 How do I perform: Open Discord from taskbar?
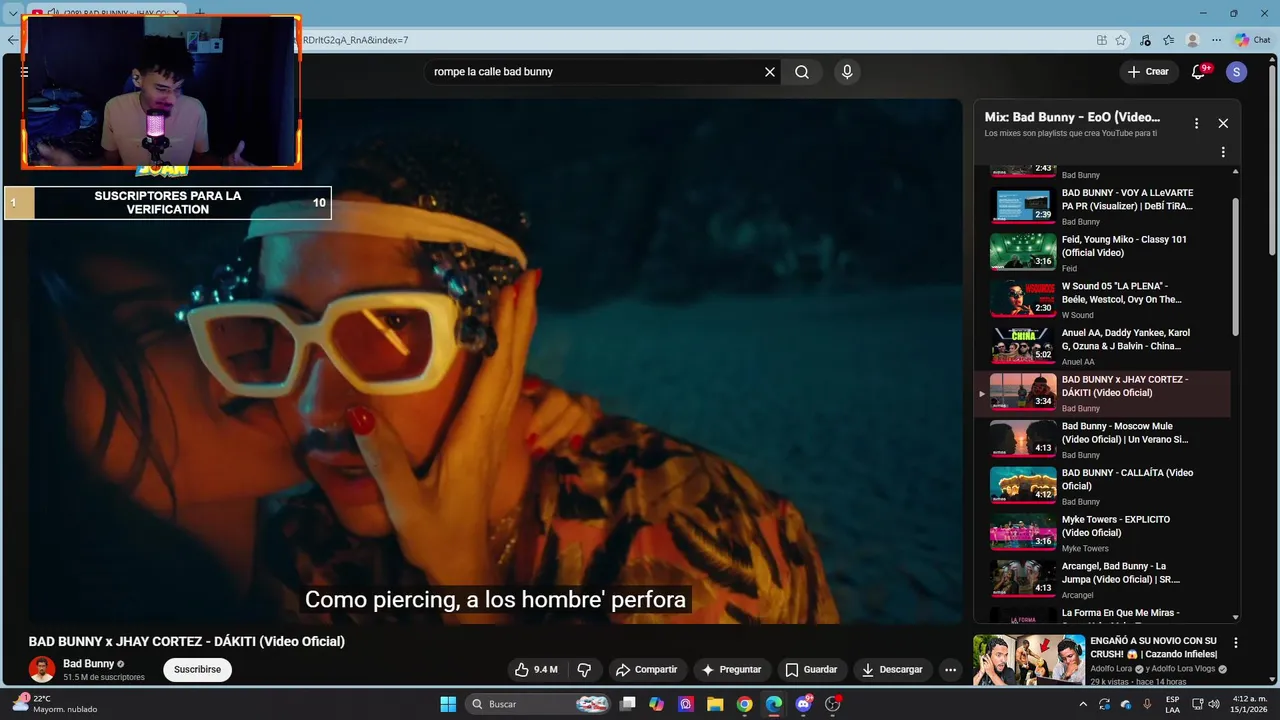click(x=803, y=704)
